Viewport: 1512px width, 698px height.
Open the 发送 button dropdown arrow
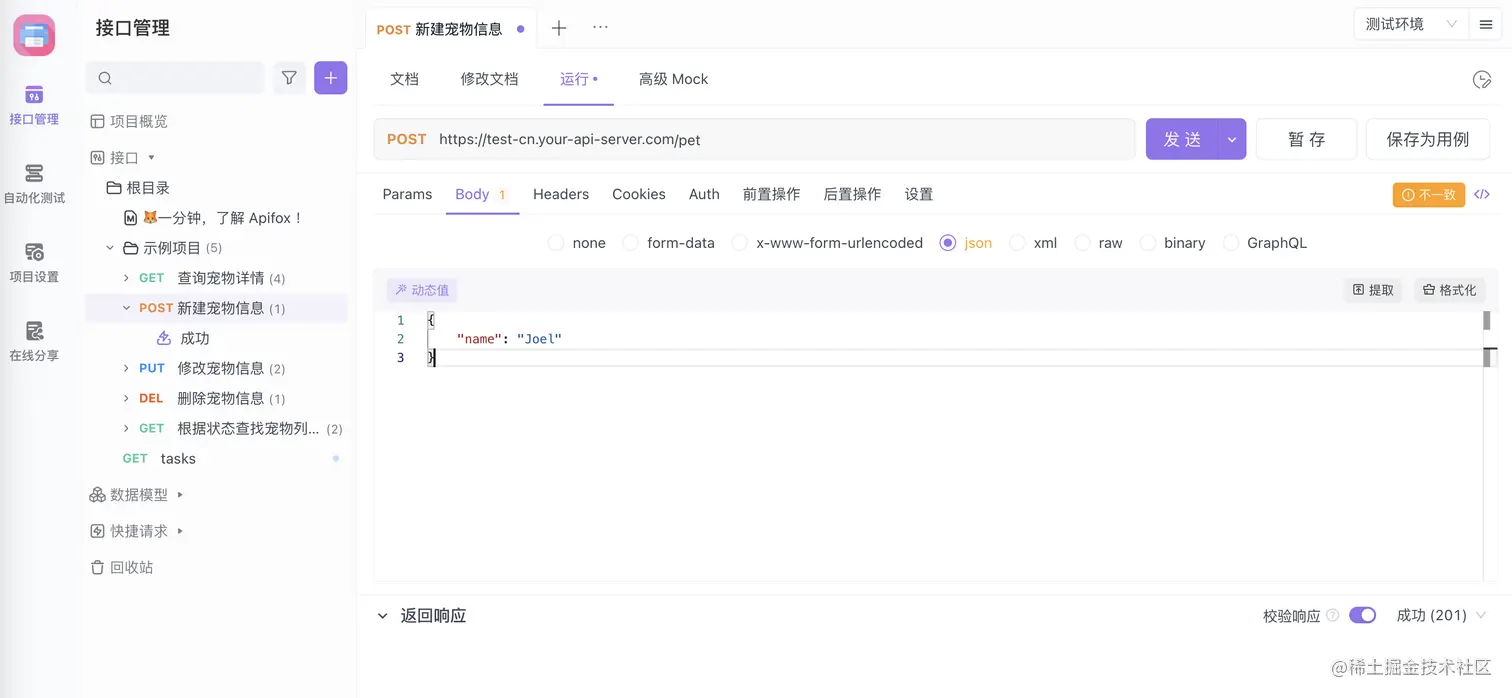coord(1231,139)
